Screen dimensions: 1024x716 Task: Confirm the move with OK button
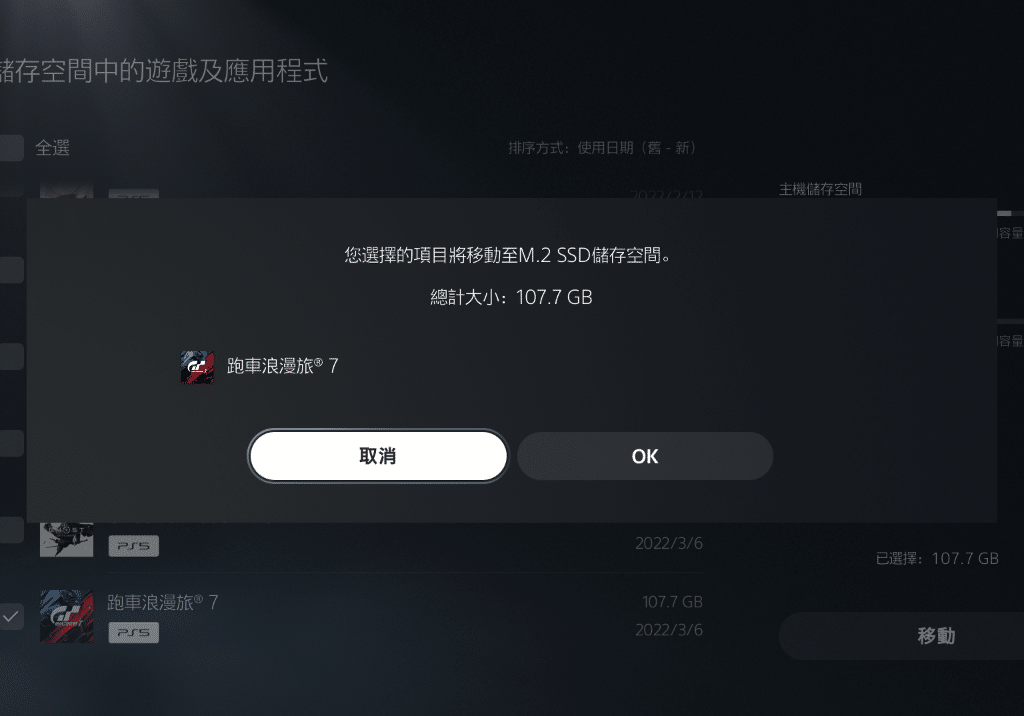(x=645, y=456)
